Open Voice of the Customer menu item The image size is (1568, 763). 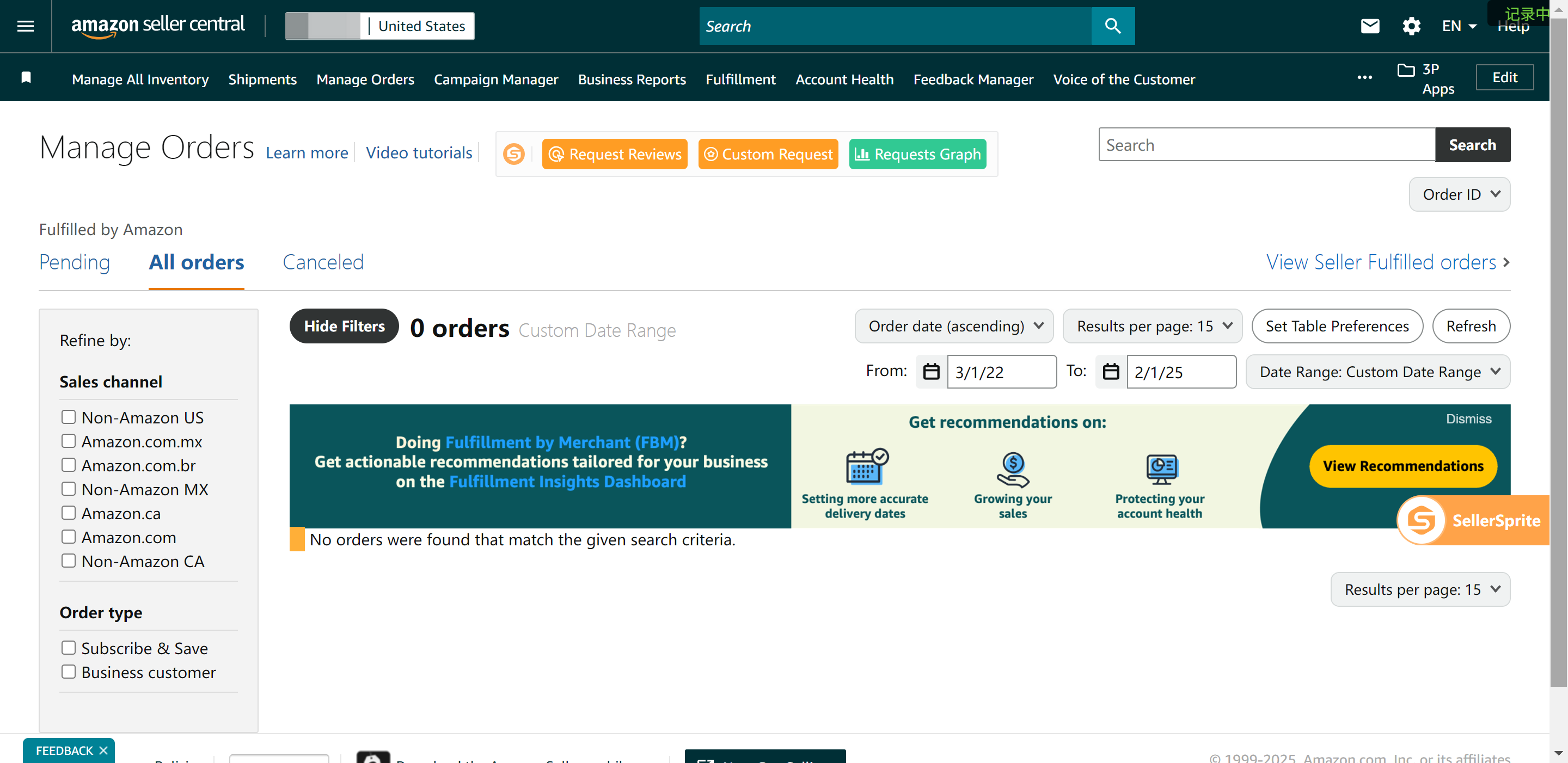tap(1124, 79)
